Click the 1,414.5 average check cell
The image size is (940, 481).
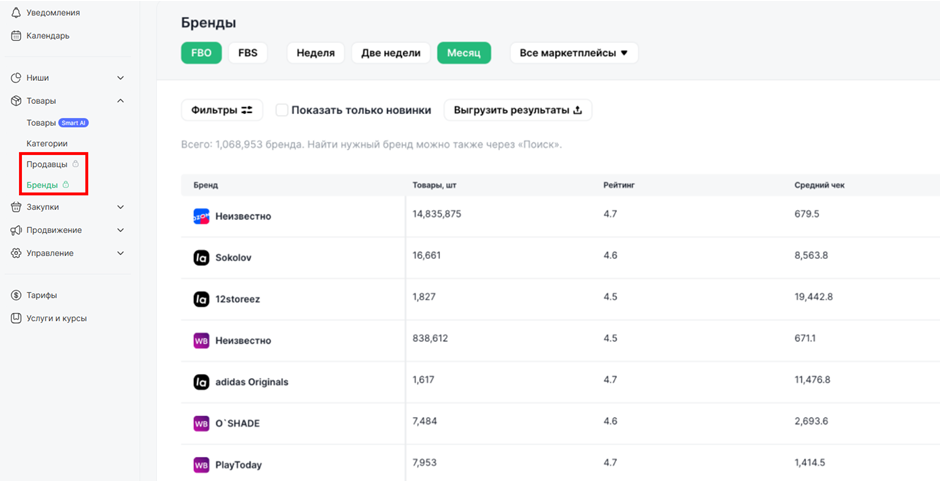(811, 462)
